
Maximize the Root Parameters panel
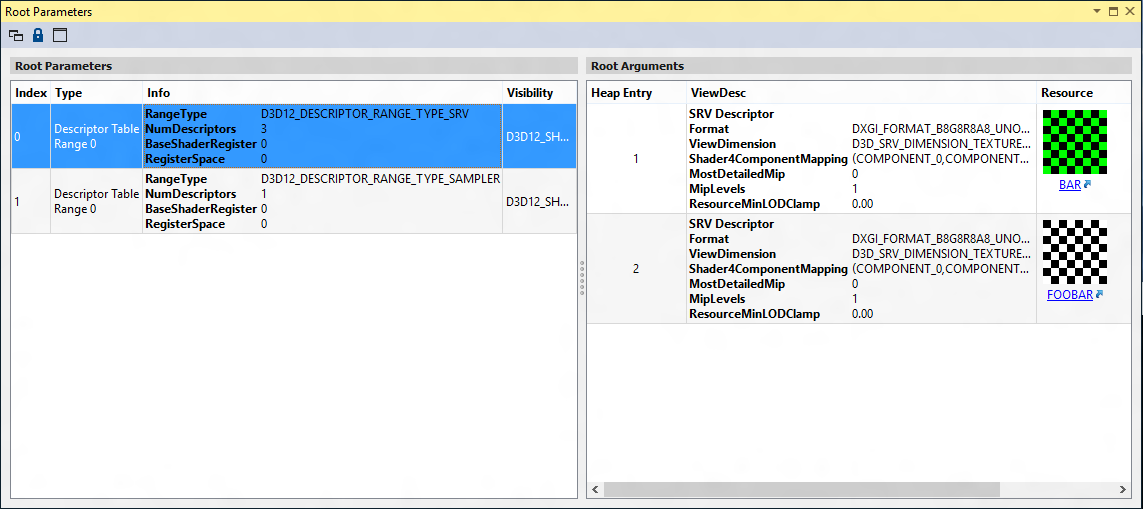[x=1113, y=11]
